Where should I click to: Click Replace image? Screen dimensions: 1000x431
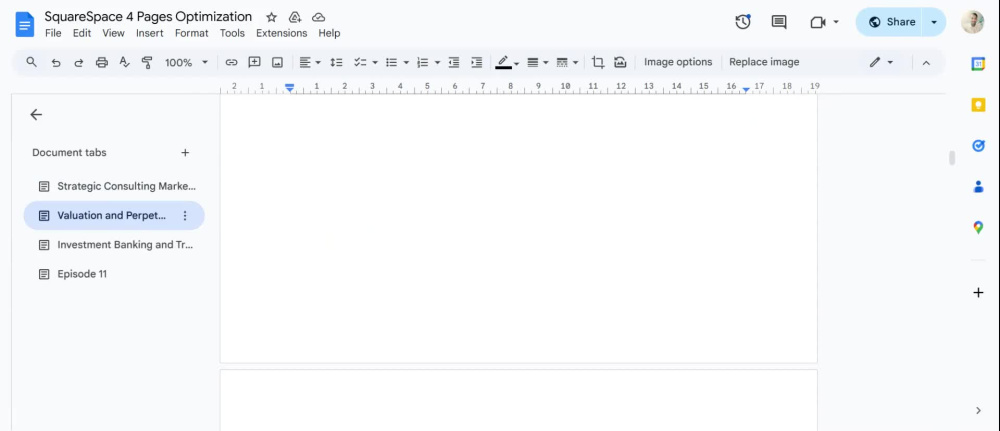tap(764, 62)
